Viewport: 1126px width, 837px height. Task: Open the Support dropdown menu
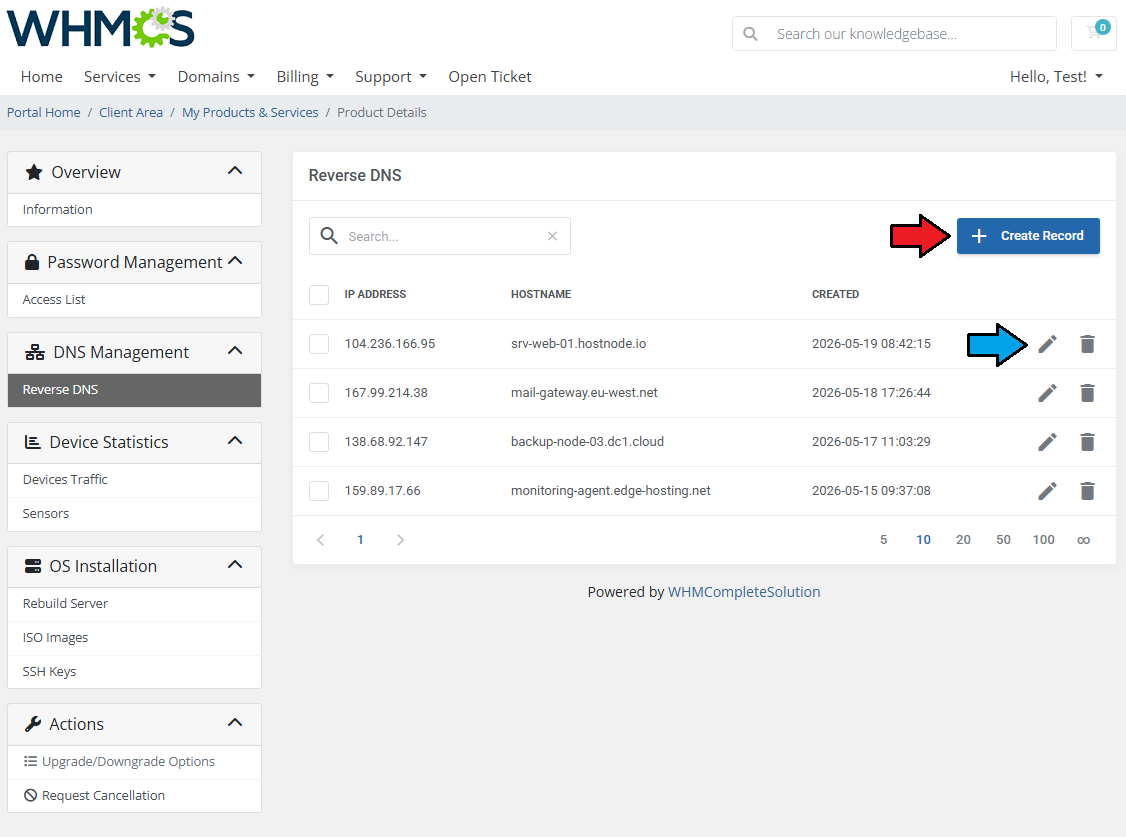point(391,77)
